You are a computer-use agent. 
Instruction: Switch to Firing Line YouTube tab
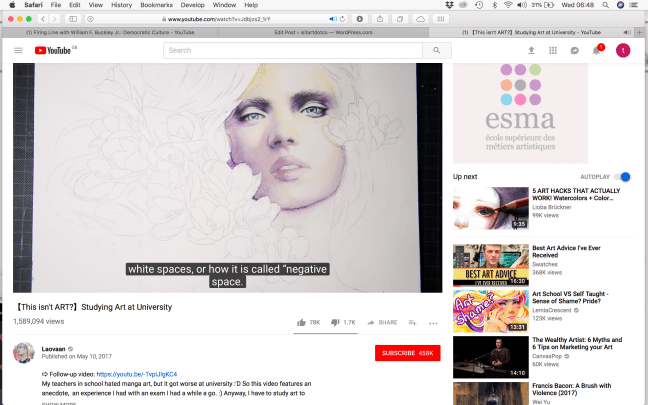coord(110,32)
